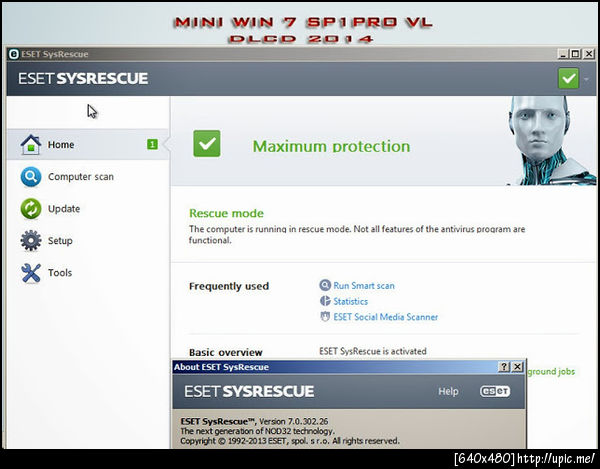Click 'ESET SysRescue is activated' text
This screenshot has height=469, width=600.
click(x=373, y=351)
